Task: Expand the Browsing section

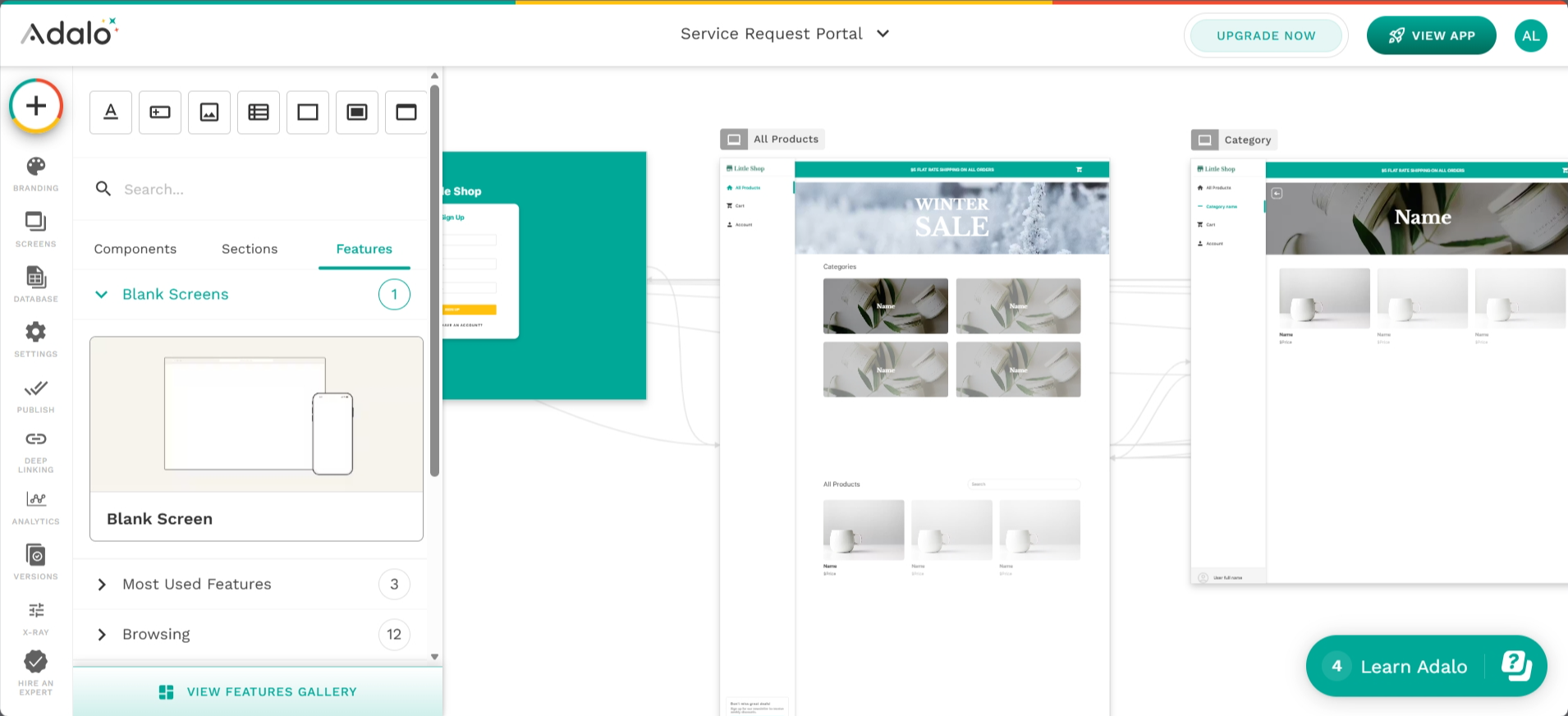Action: click(x=250, y=634)
